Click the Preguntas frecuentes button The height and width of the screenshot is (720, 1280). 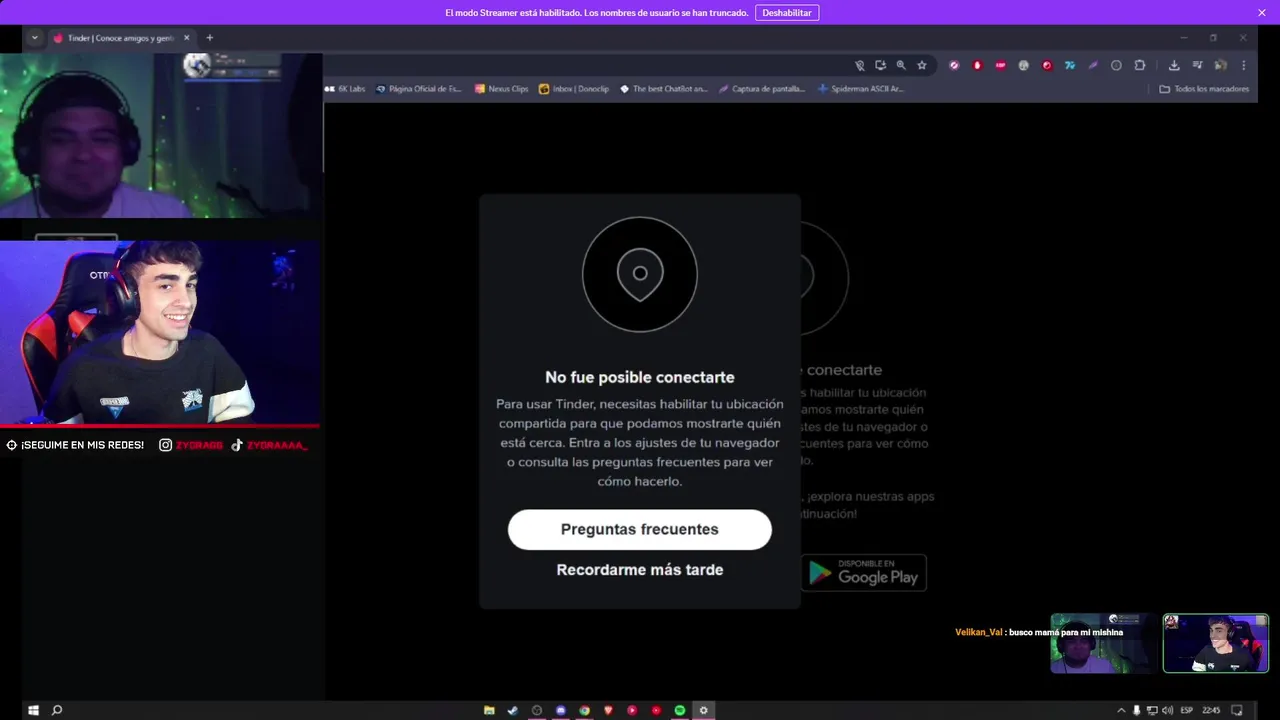tap(640, 529)
